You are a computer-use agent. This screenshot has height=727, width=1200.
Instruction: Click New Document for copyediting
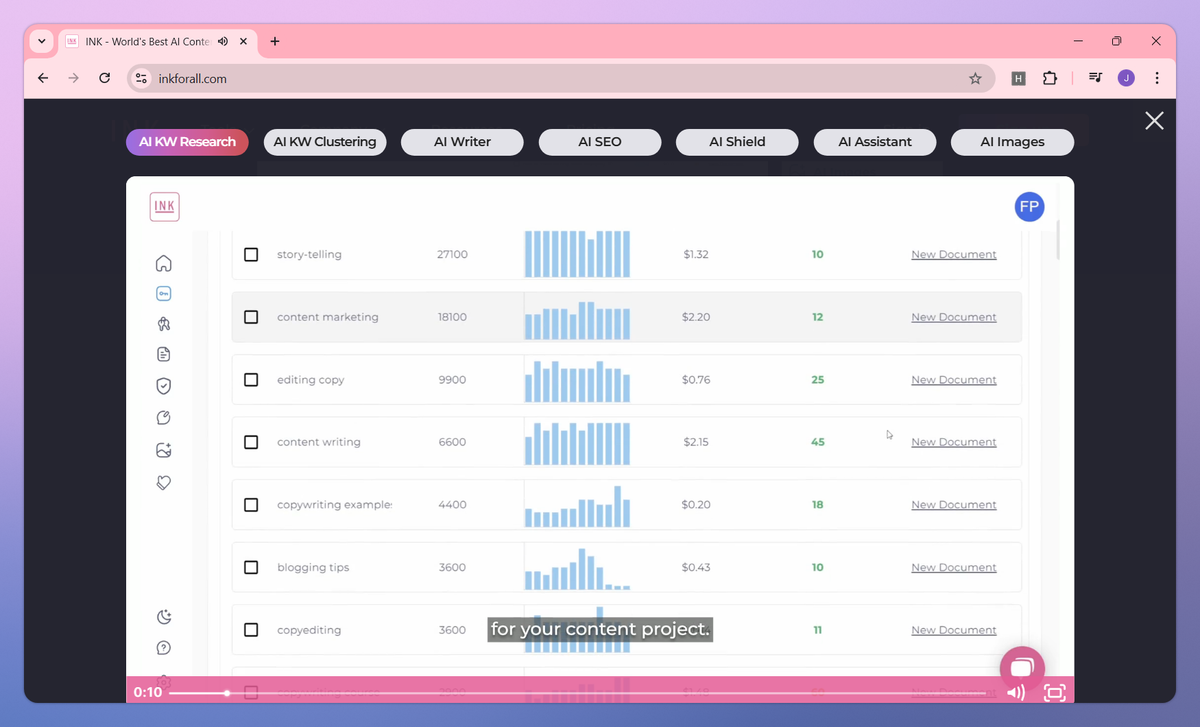(953, 630)
